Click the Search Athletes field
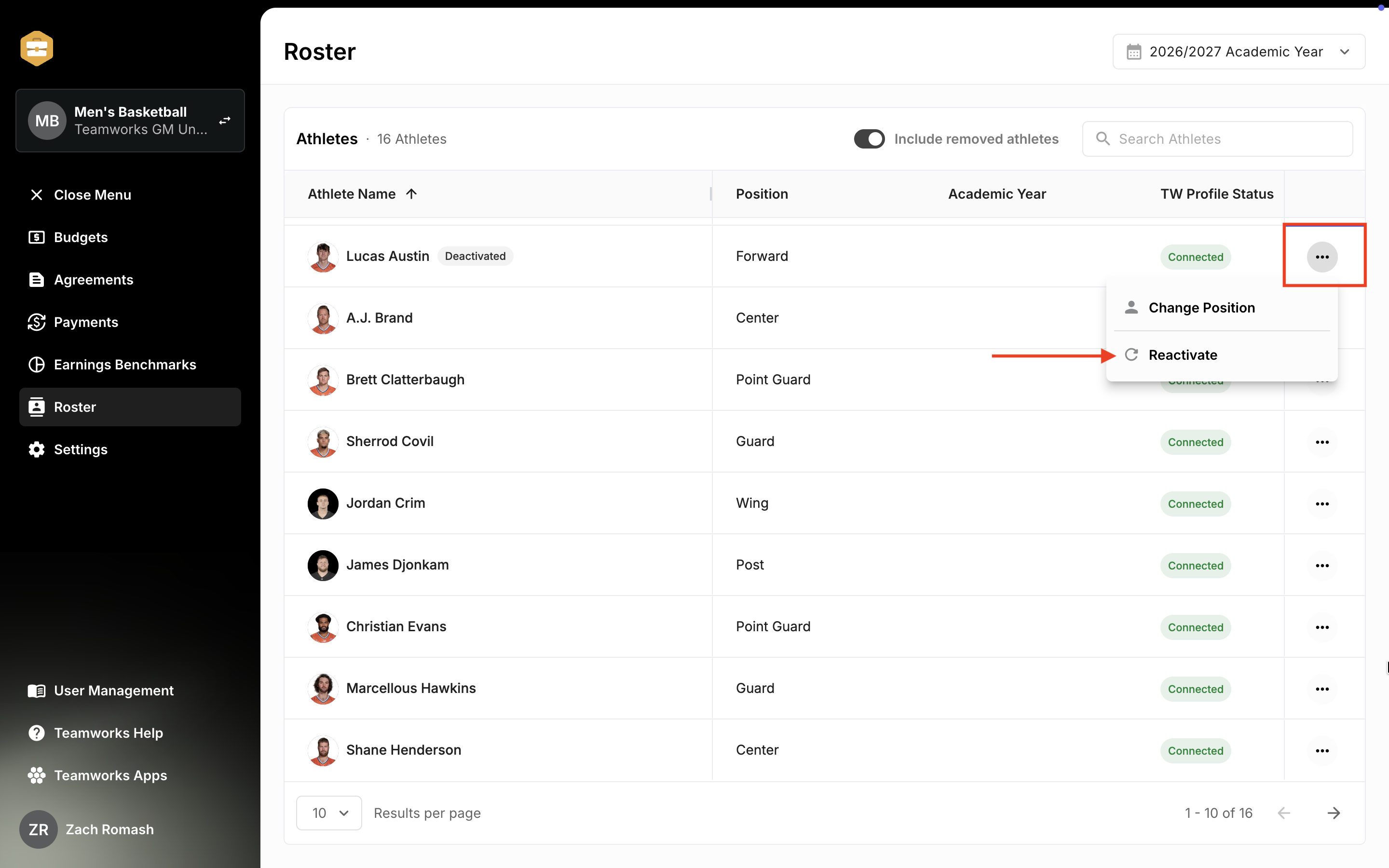The image size is (1389, 868). pyautogui.click(x=1217, y=139)
